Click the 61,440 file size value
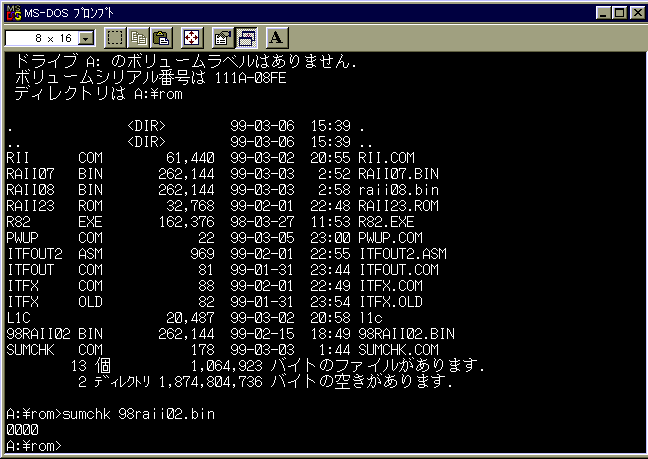This screenshot has width=648, height=459. click(190, 158)
